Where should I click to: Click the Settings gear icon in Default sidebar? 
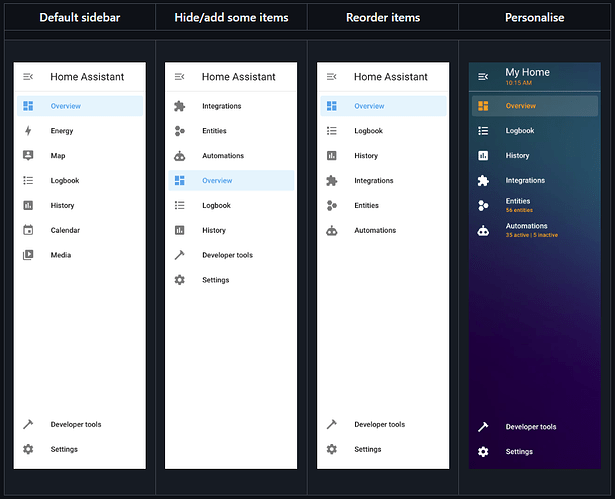click(28, 449)
